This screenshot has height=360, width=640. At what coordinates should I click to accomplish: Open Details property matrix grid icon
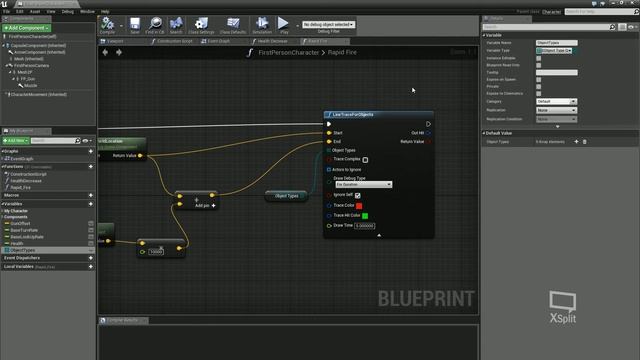(622, 27)
